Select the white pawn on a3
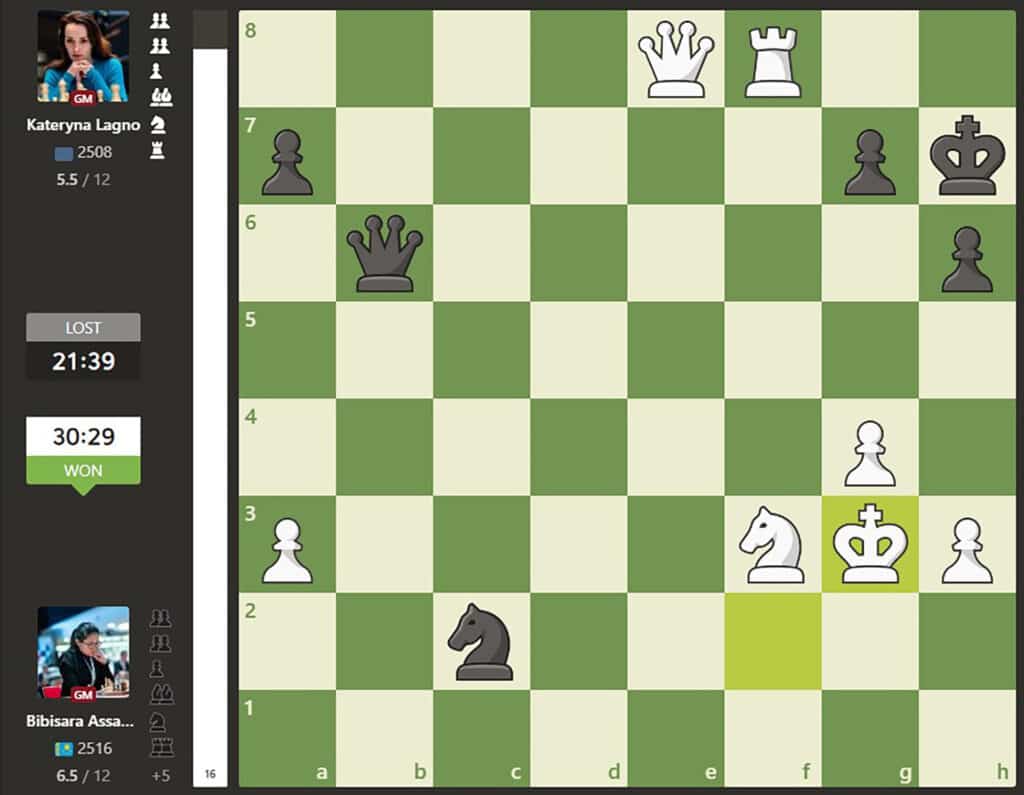This screenshot has width=1024, height=795. pos(288,546)
